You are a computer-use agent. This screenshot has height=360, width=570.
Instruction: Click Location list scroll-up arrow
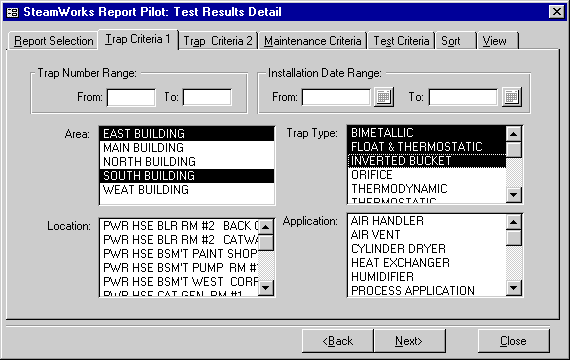[x=266, y=227]
